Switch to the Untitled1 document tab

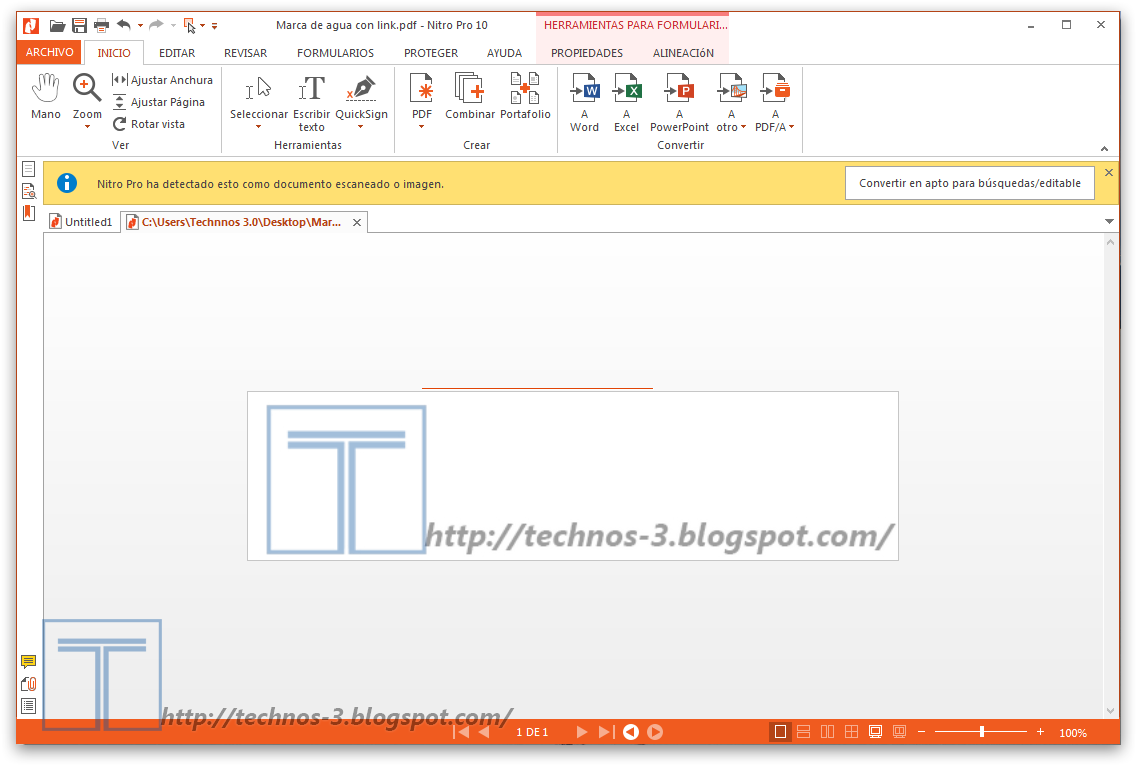(x=80, y=222)
